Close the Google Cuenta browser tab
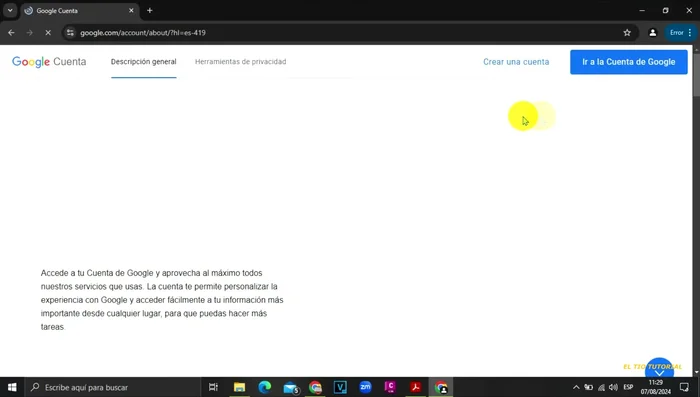The width and height of the screenshot is (700, 397). (131, 10)
